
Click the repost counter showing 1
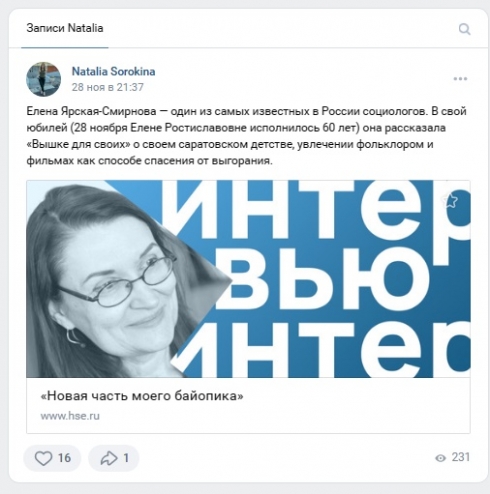pos(126,458)
